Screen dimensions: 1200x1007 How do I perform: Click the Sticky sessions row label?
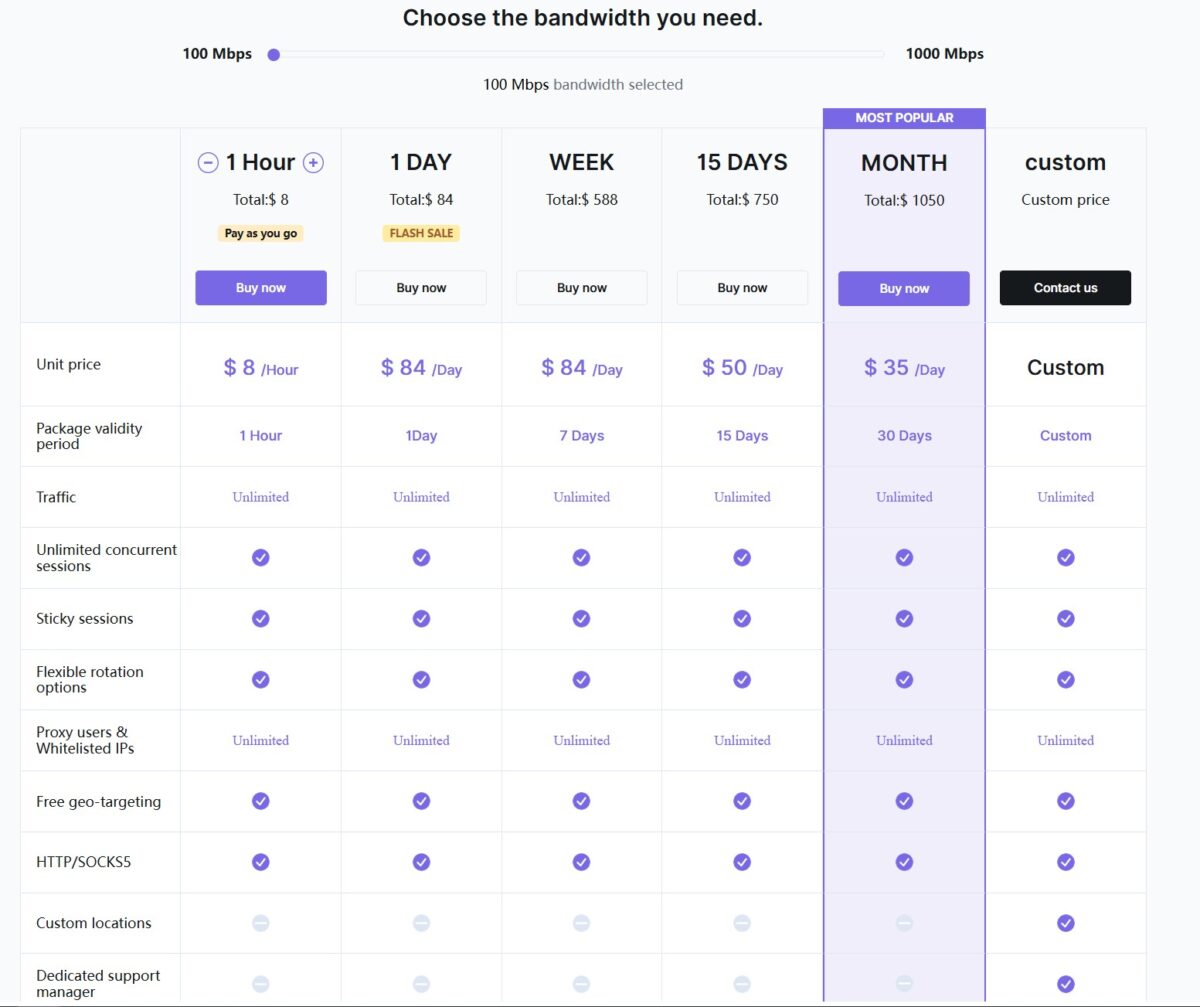(x=84, y=619)
